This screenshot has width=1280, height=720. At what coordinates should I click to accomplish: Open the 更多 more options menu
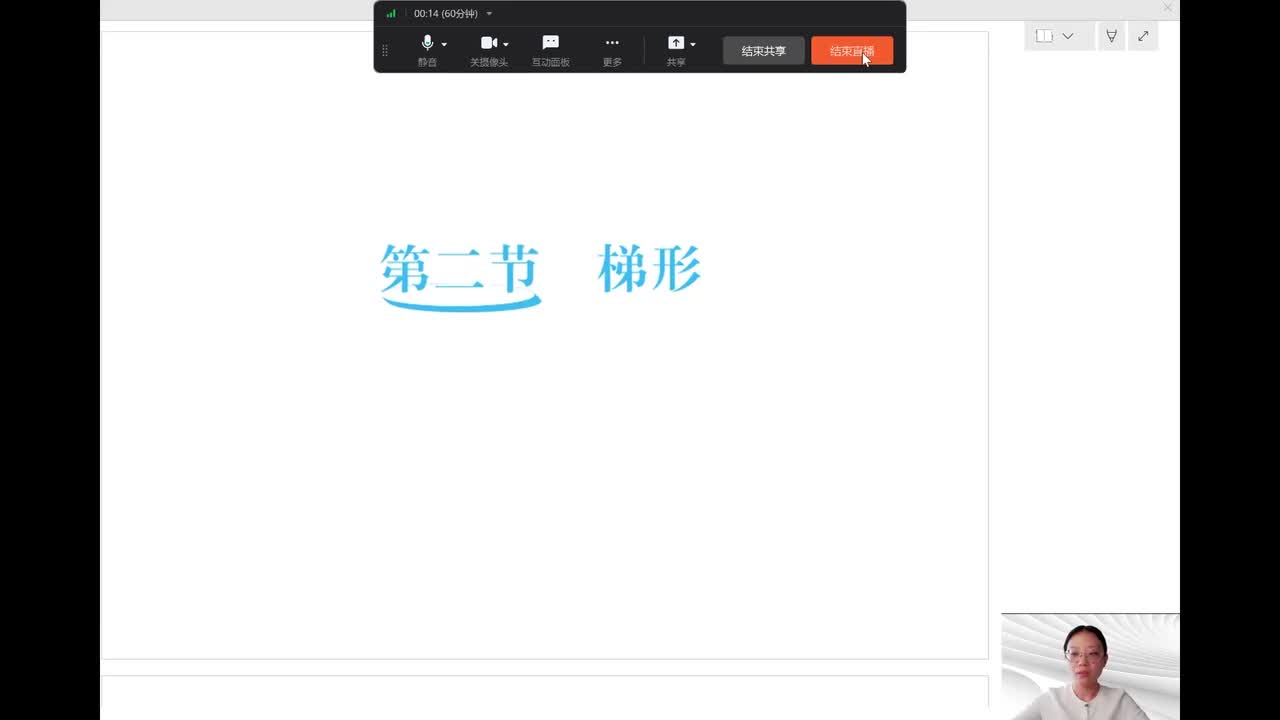tap(612, 50)
